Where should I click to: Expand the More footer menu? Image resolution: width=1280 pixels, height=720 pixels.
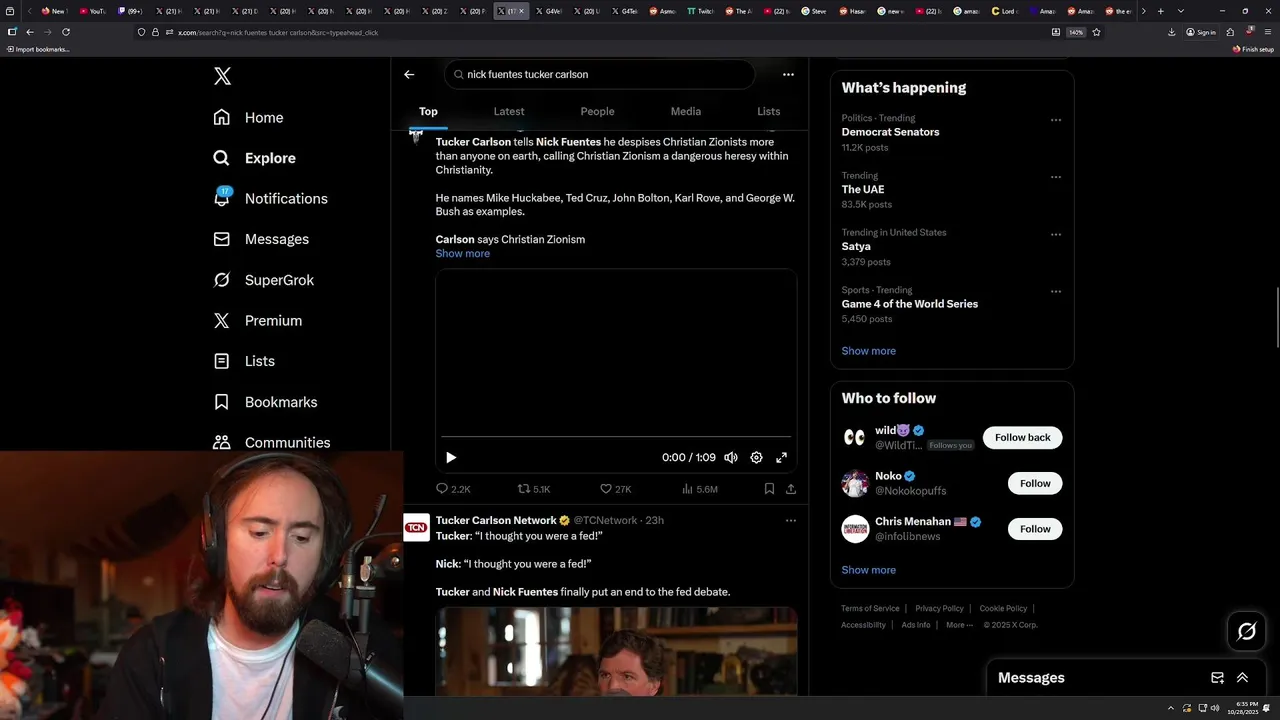(x=959, y=625)
